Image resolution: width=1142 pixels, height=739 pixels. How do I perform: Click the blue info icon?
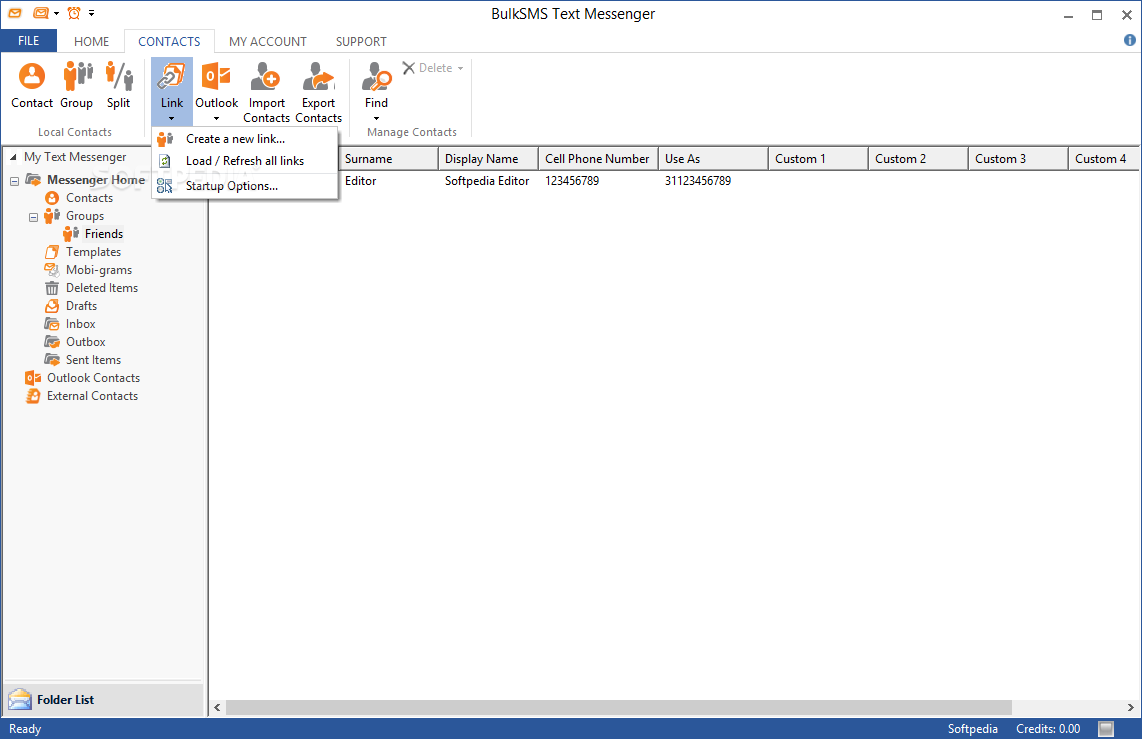coord(1130,40)
